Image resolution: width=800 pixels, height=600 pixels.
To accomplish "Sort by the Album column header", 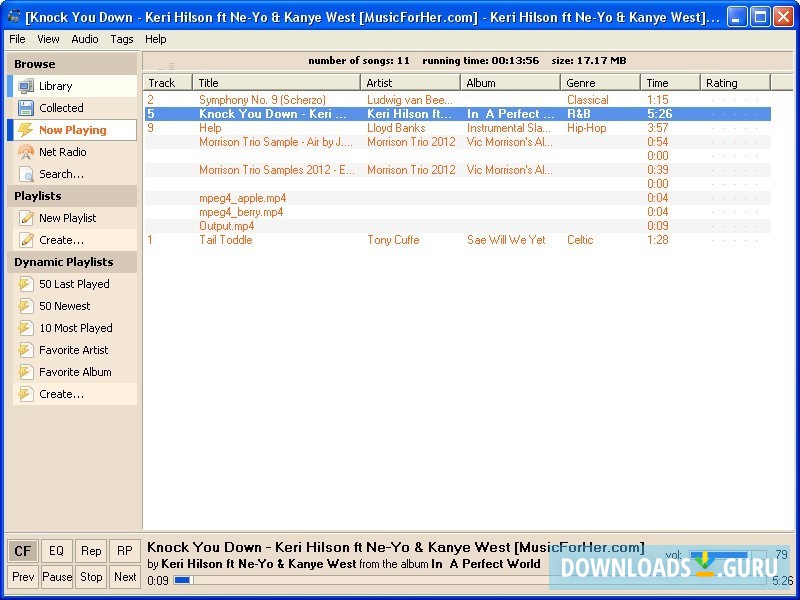I will coord(511,83).
